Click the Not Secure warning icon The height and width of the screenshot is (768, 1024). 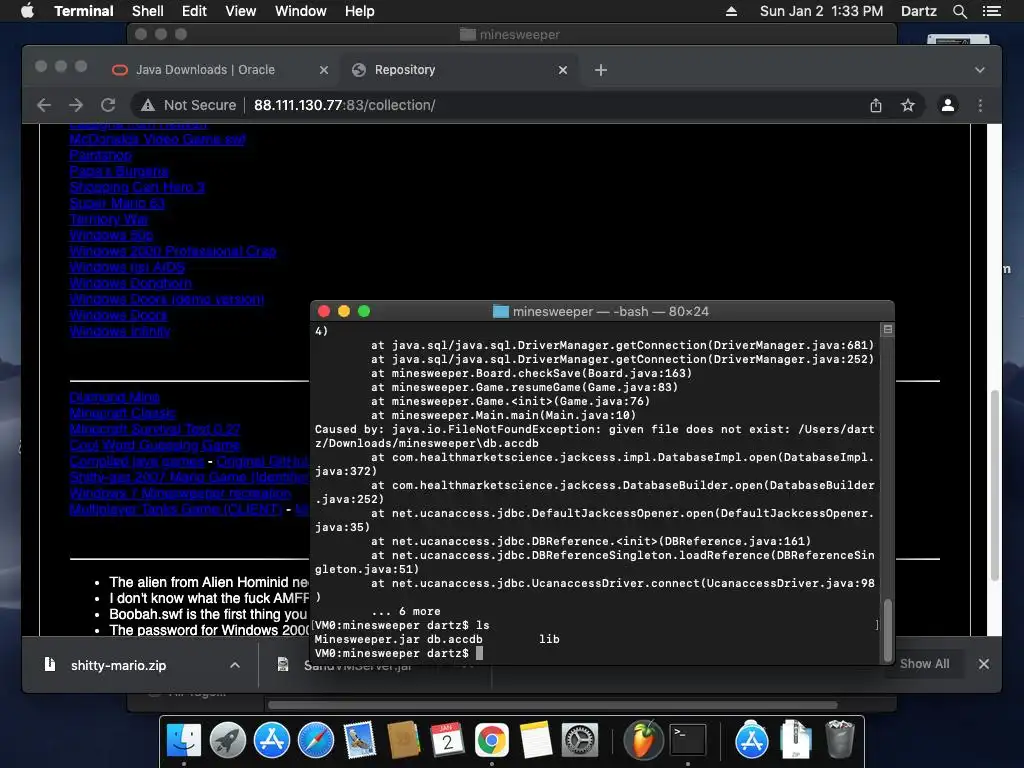(x=148, y=105)
